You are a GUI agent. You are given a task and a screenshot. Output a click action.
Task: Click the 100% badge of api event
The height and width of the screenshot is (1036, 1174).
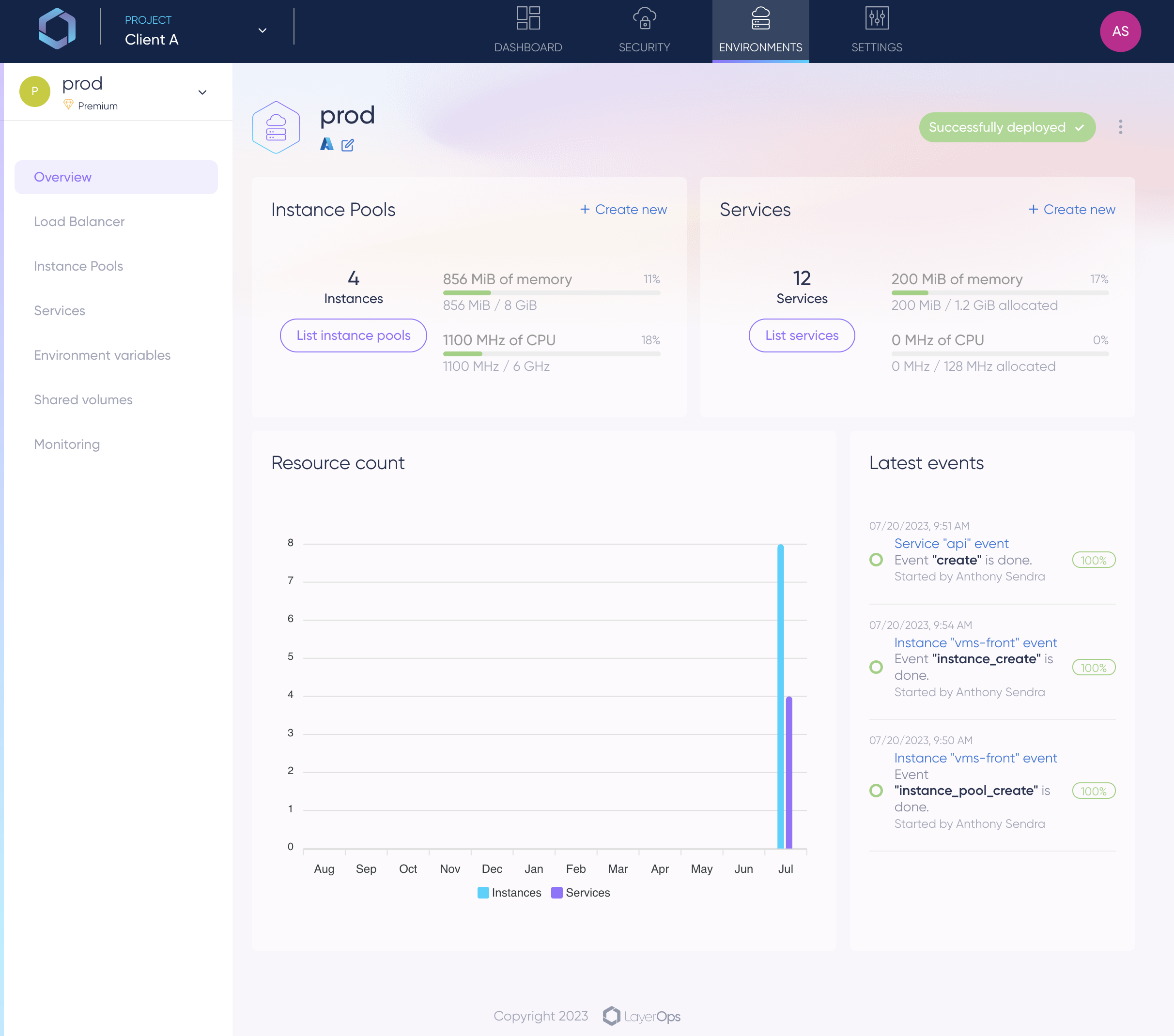click(x=1094, y=560)
